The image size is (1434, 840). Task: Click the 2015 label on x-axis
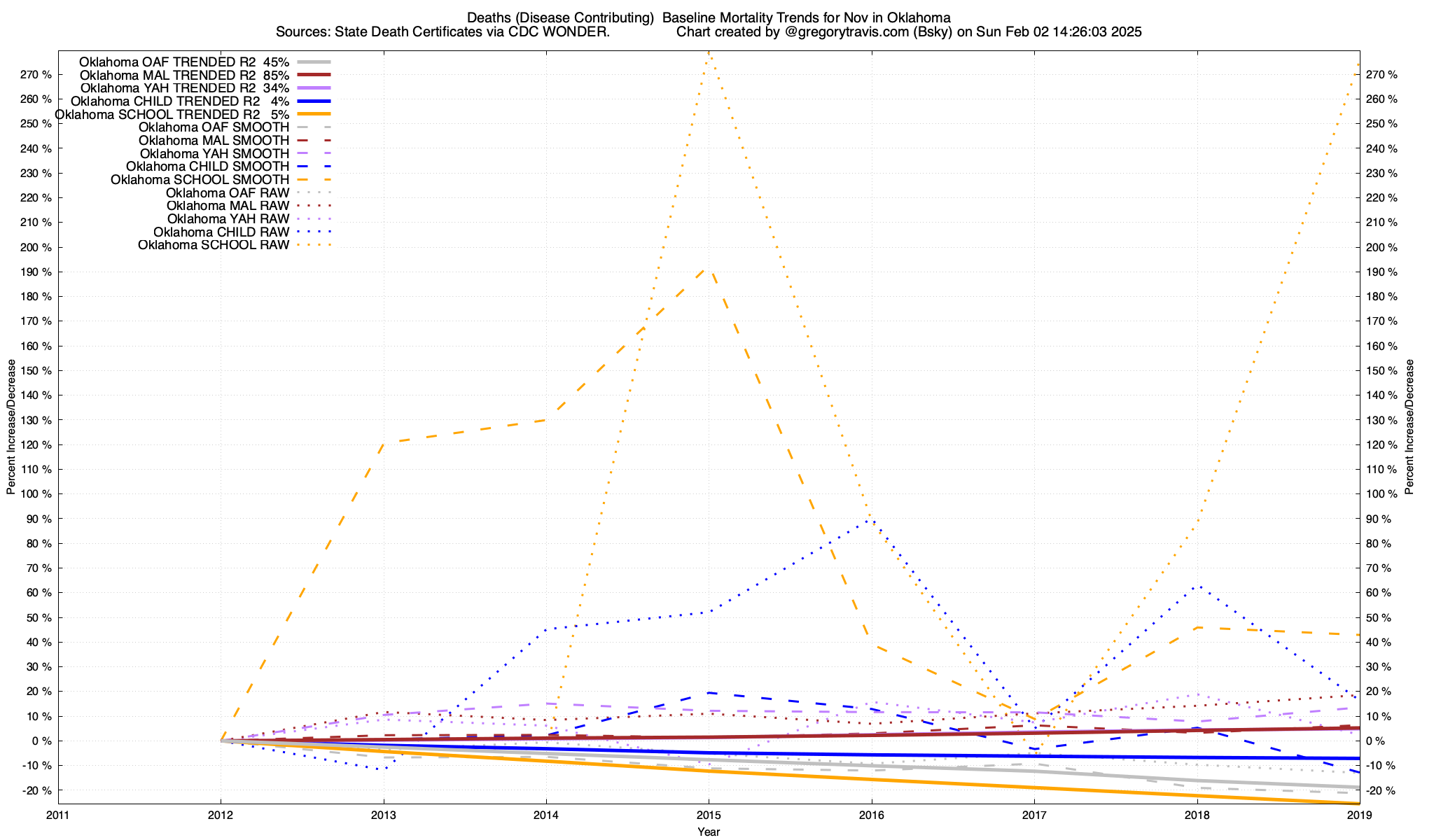709,815
